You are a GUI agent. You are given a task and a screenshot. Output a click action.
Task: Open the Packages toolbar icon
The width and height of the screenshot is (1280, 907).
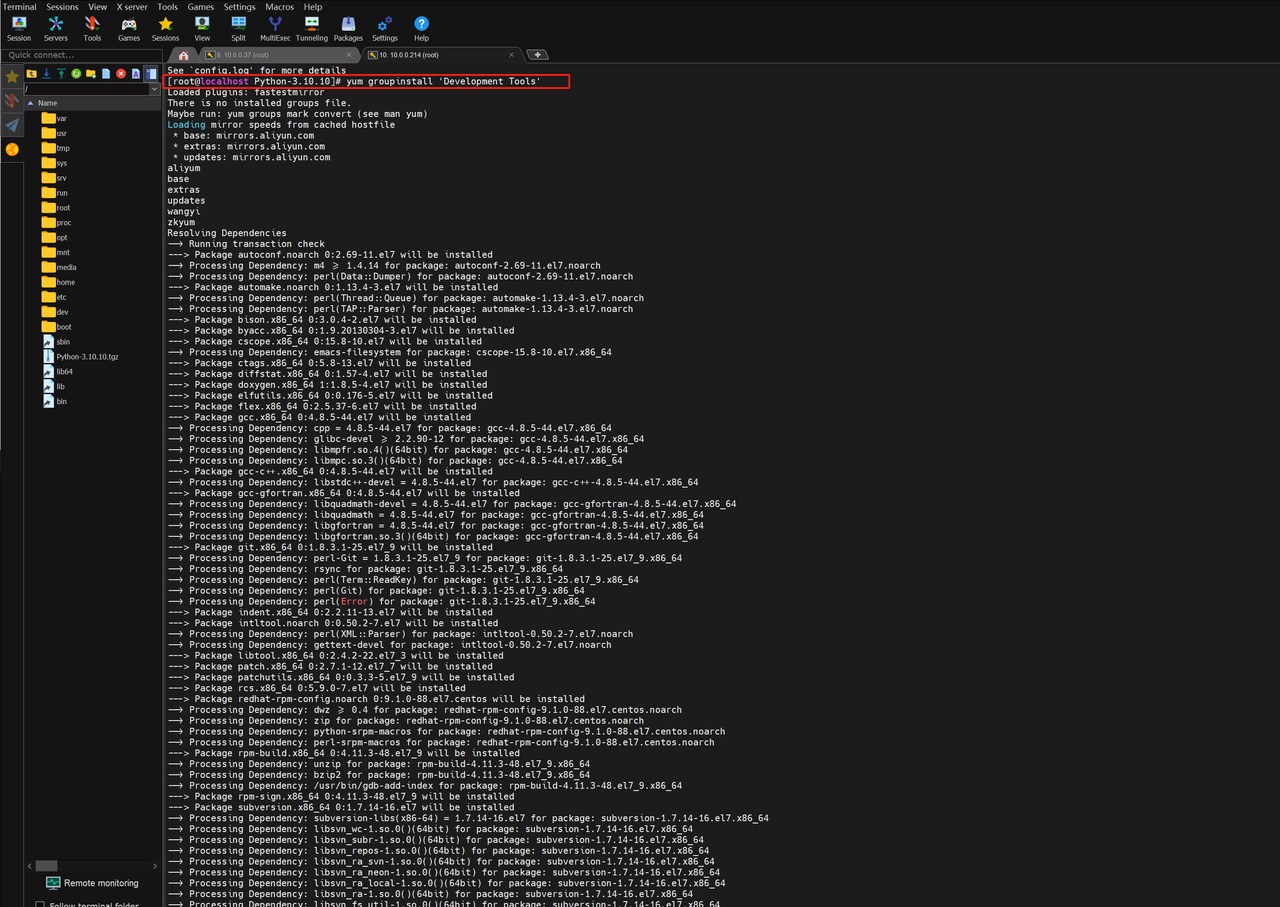click(348, 27)
